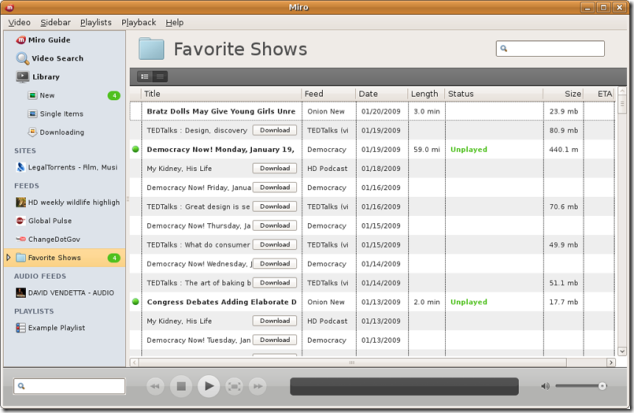The width and height of the screenshot is (634, 413).
Task: Open the Help menu
Action: [x=174, y=23]
